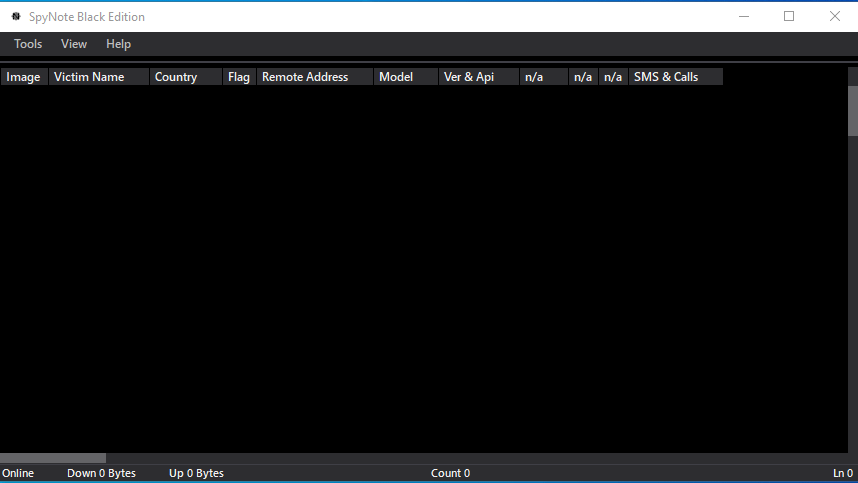Click the vertical scrollbar thumb
This screenshot has height=483, width=858.
coord(853,110)
